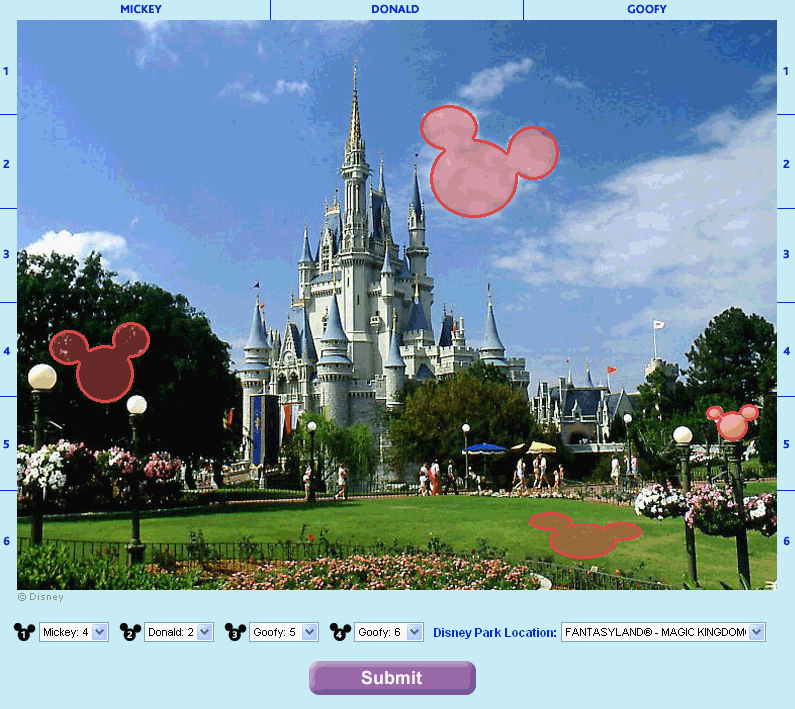Click the DONALD column header

point(395,9)
